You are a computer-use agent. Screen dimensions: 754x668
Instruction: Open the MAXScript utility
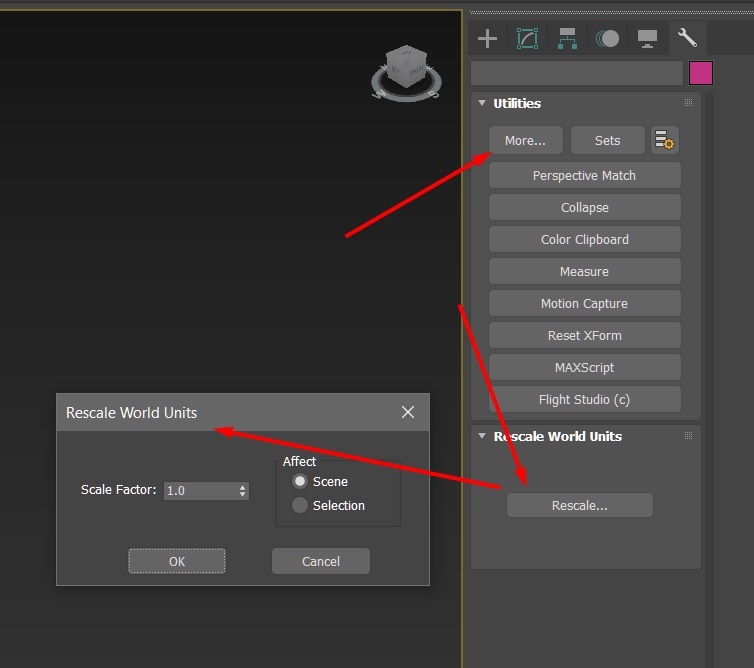click(x=585, y=367)
